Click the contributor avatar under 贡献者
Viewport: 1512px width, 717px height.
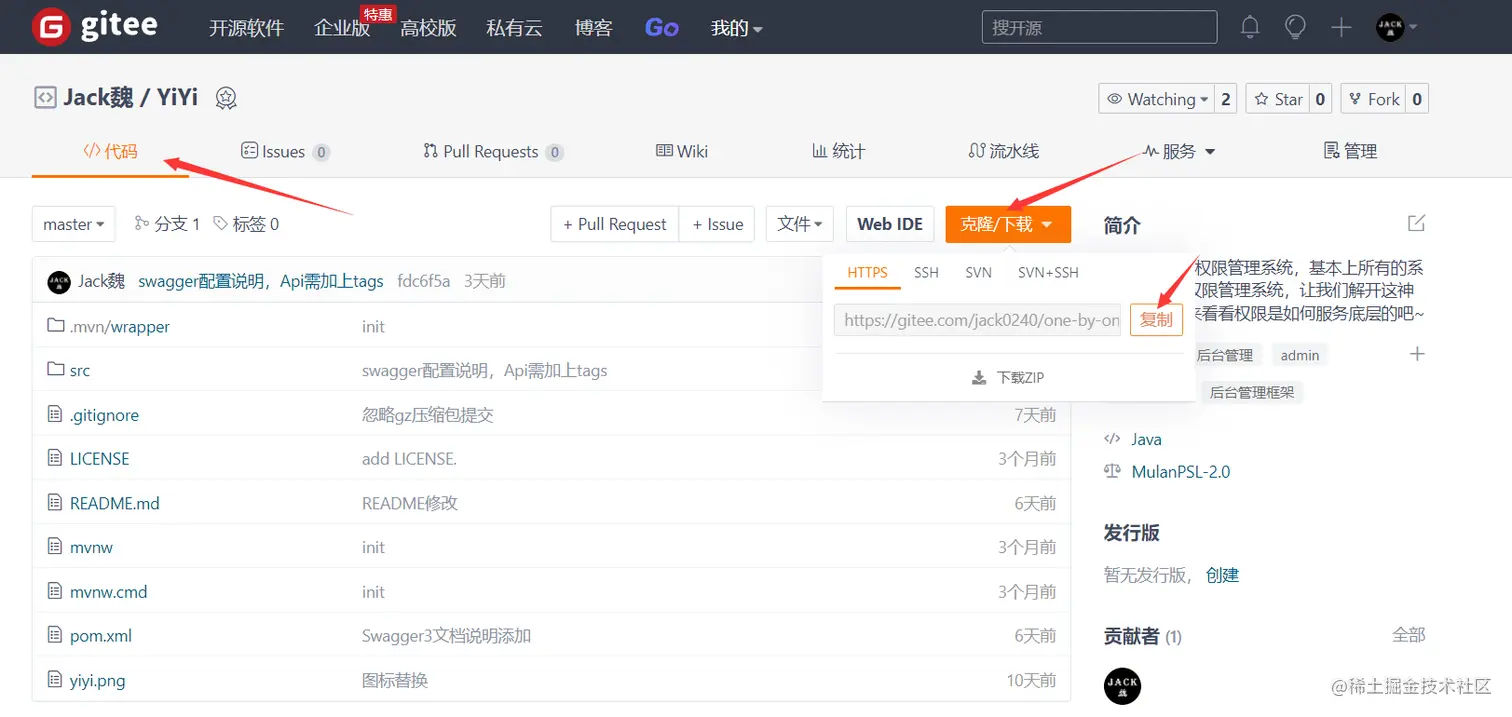[x=1122, y=686]
